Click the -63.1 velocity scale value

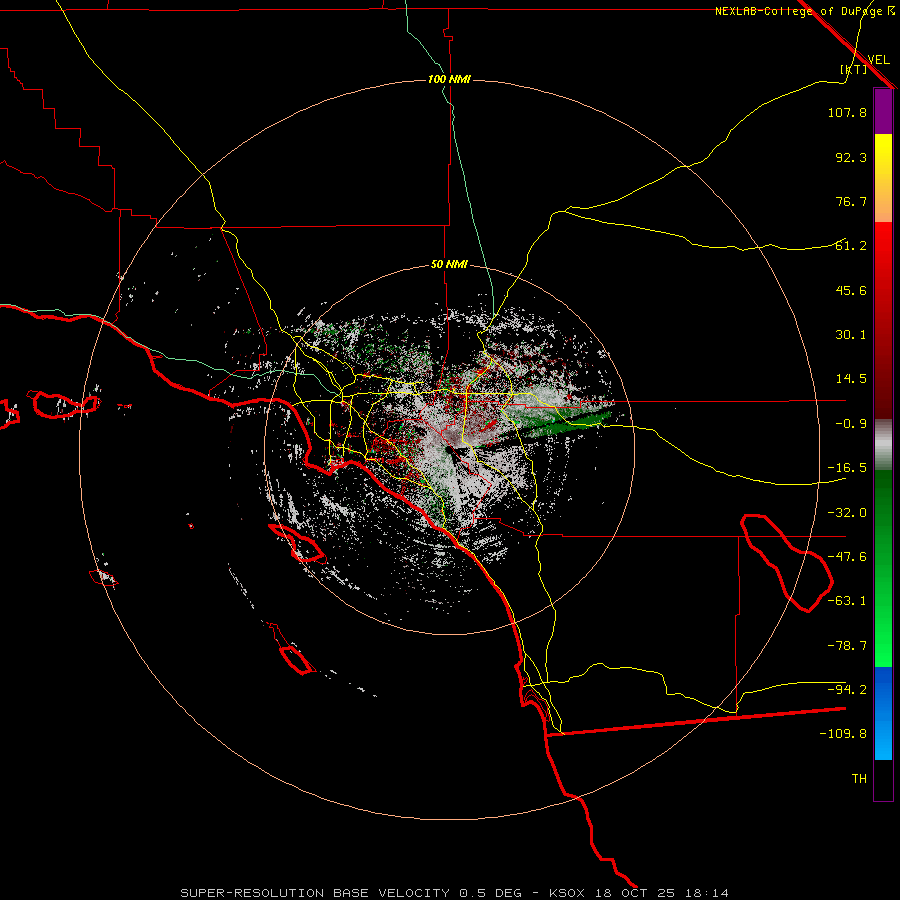(847, 601)
